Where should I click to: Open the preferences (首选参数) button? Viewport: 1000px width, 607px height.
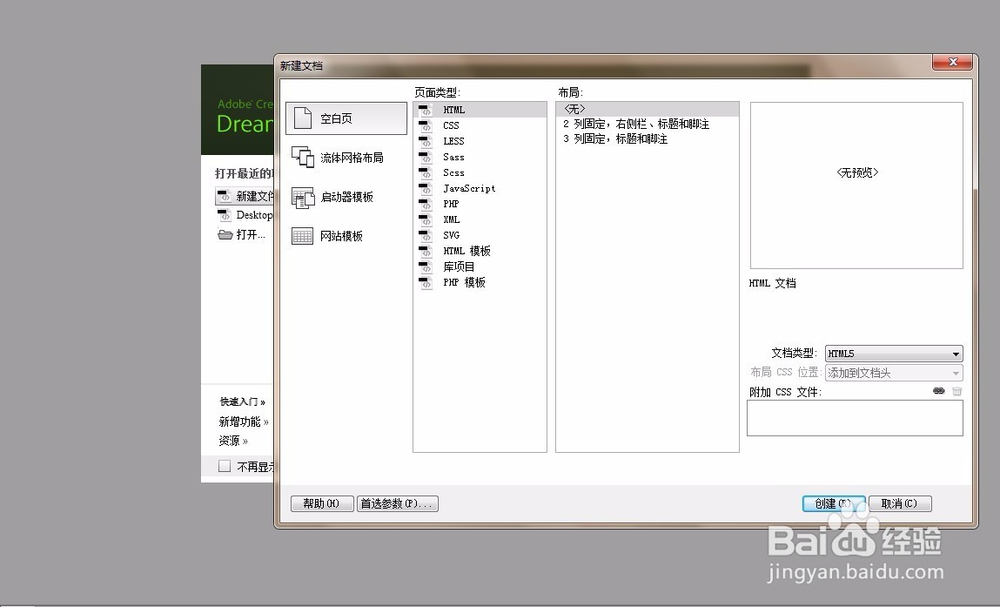point(397,504)
